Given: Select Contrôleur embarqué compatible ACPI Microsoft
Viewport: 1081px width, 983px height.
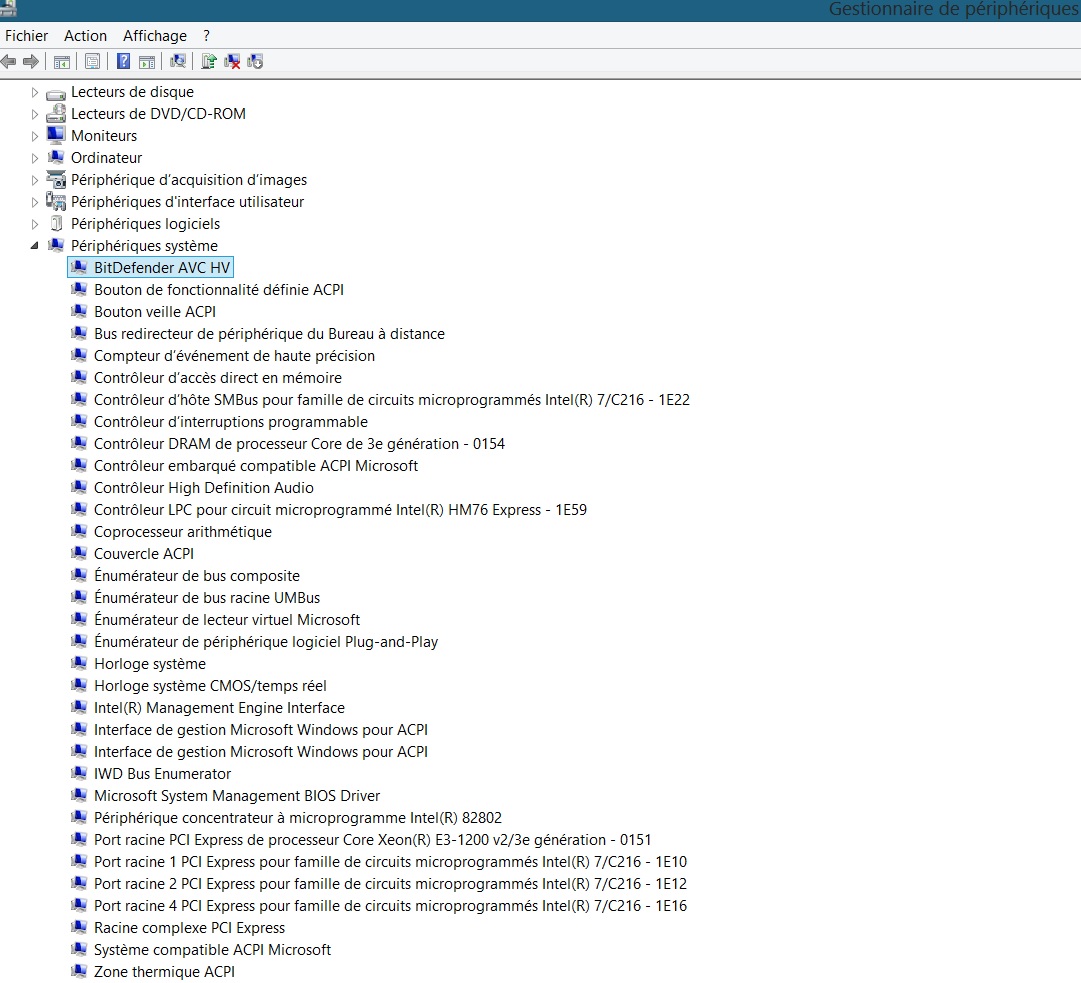Looking at the screenshot, I should (x=256, y=466).
